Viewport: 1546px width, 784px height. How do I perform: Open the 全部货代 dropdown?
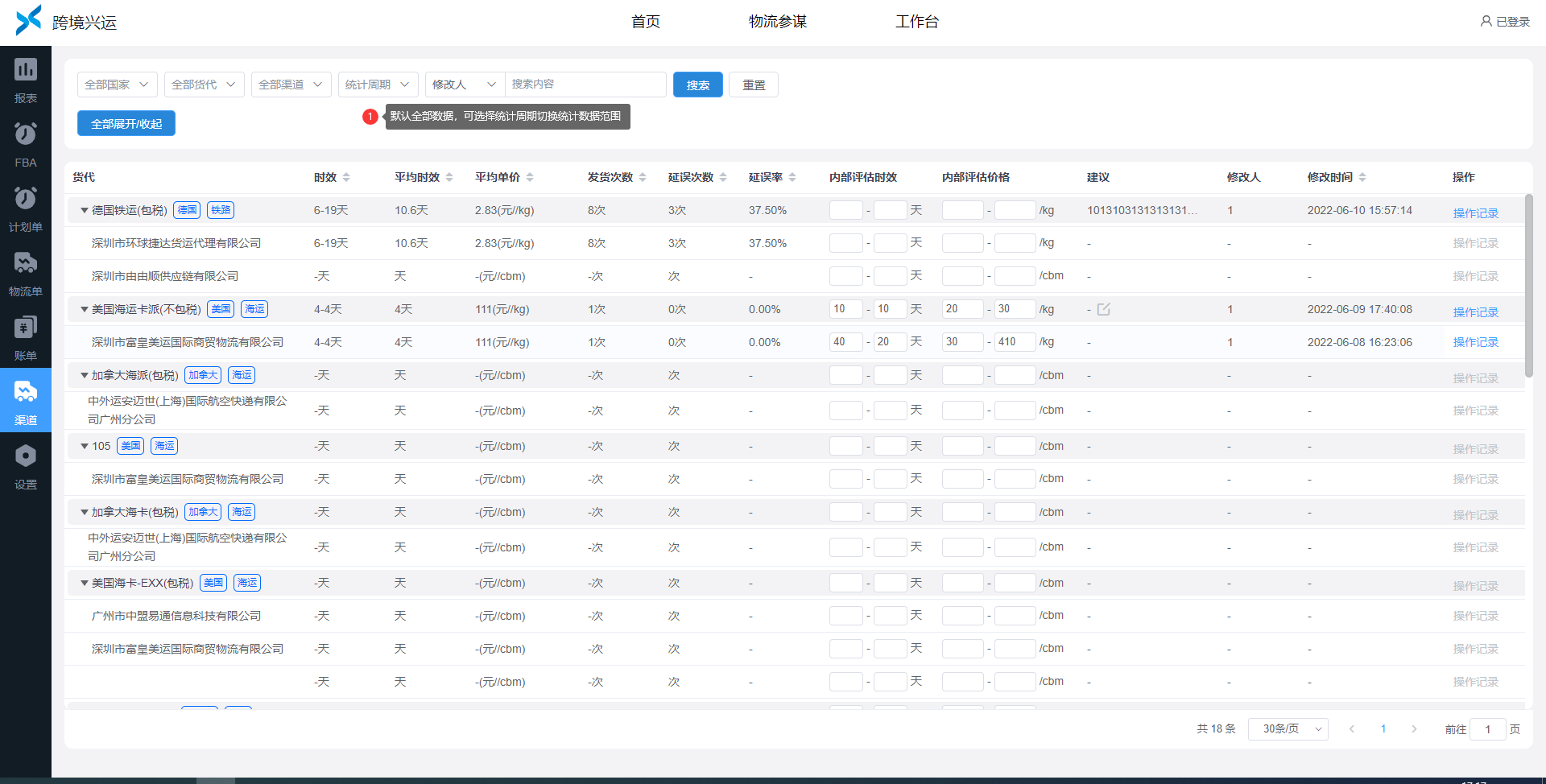click(205, 85)
